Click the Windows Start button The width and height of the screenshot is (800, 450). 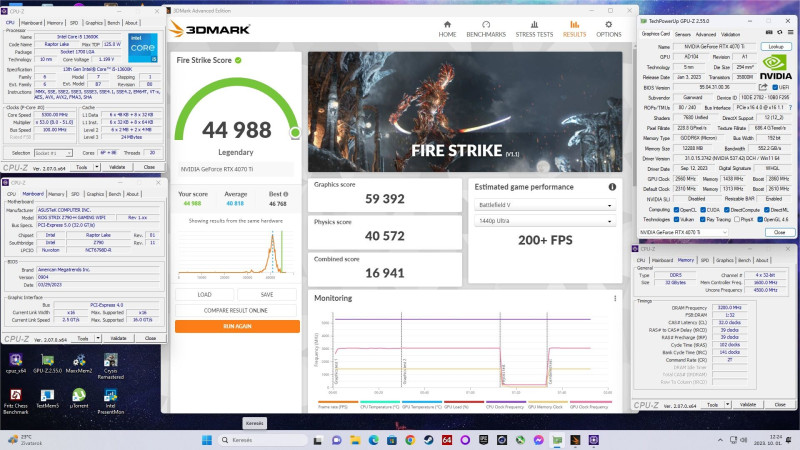tap(207, 440)
